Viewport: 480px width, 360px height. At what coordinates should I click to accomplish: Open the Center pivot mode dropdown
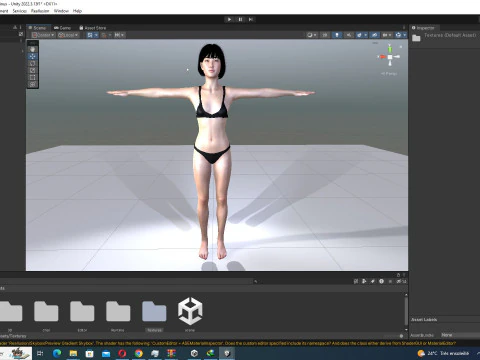(43, 35)
